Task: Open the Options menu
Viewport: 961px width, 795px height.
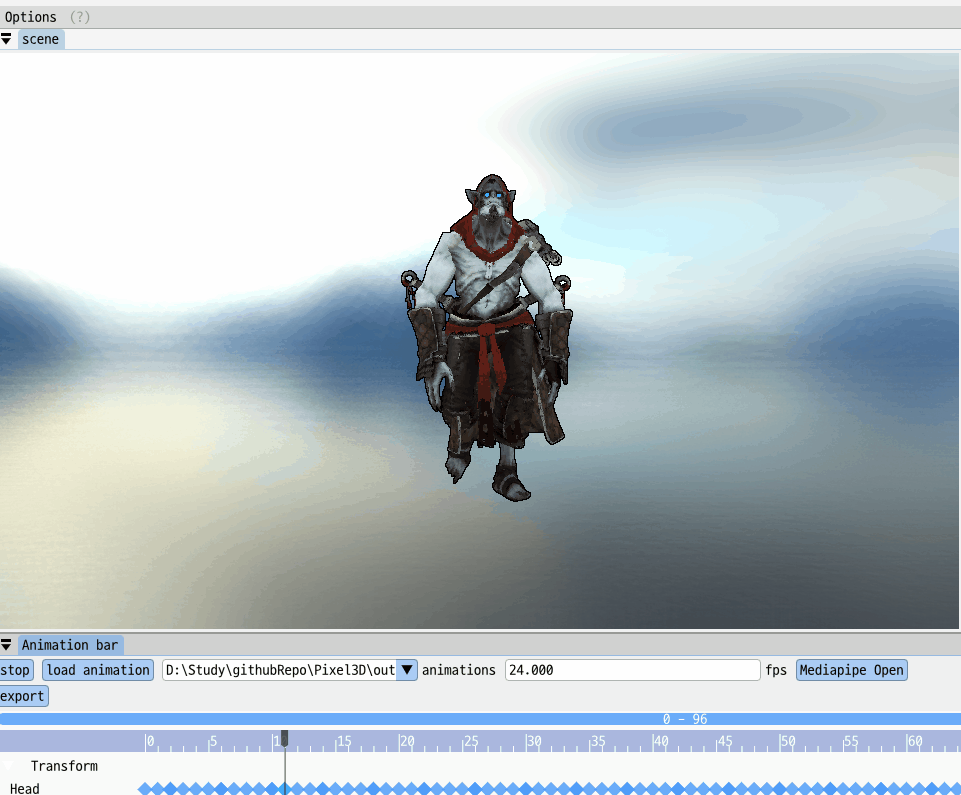Action: (x=31, y=17)
